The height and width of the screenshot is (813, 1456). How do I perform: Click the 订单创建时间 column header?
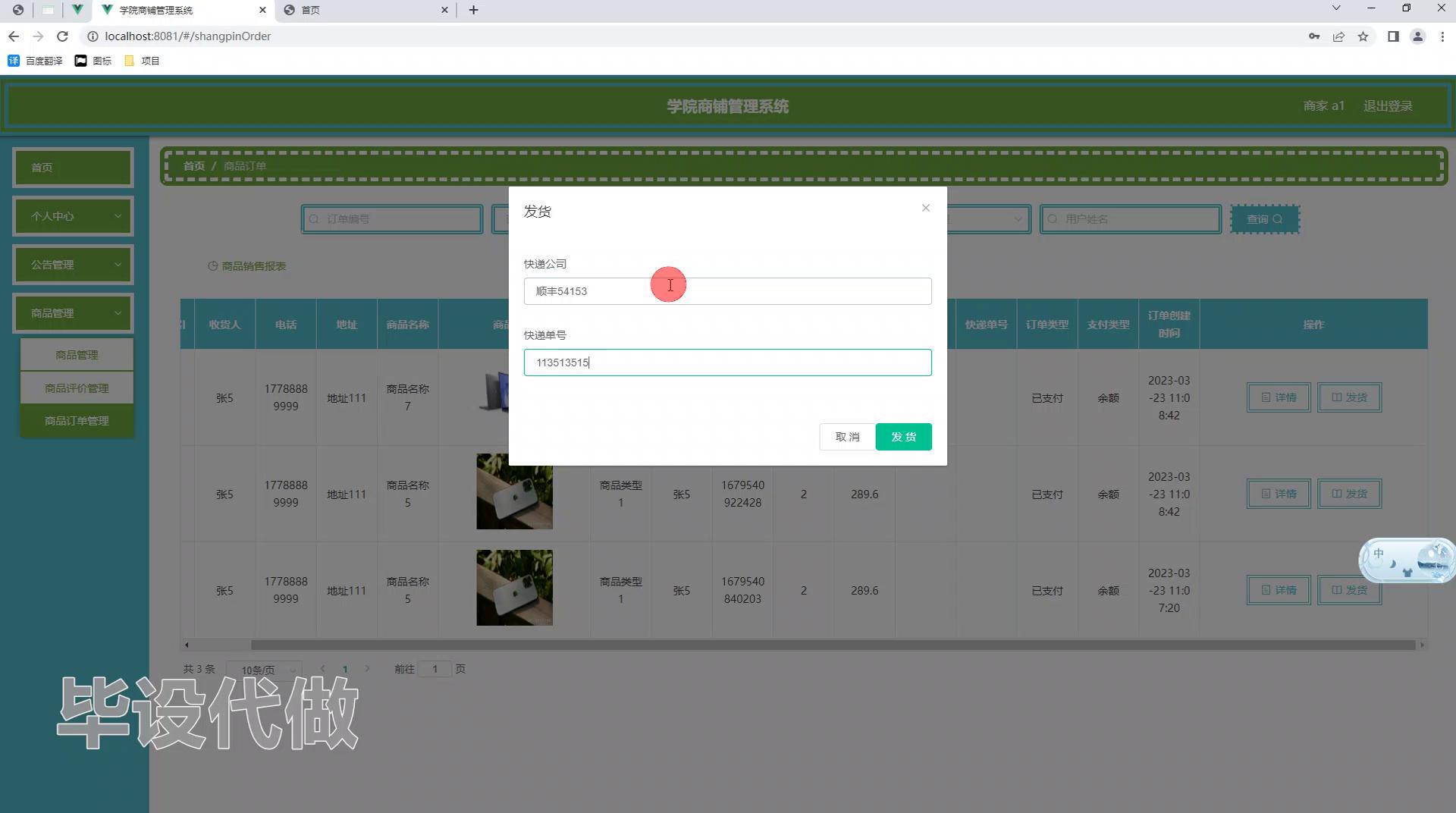(x=1169, y=325)
